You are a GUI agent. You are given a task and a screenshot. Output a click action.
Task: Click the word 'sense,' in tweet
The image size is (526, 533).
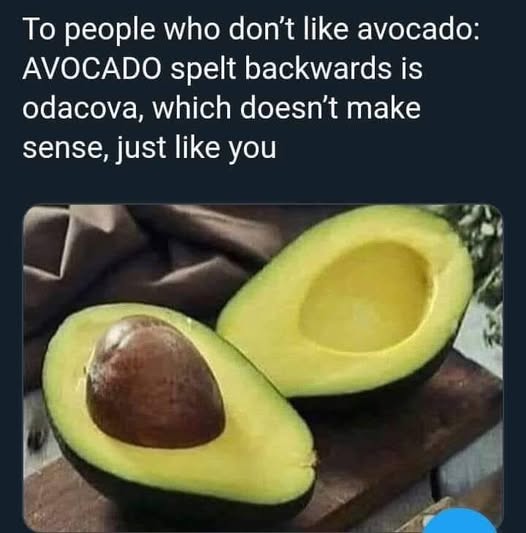point(65,148)
